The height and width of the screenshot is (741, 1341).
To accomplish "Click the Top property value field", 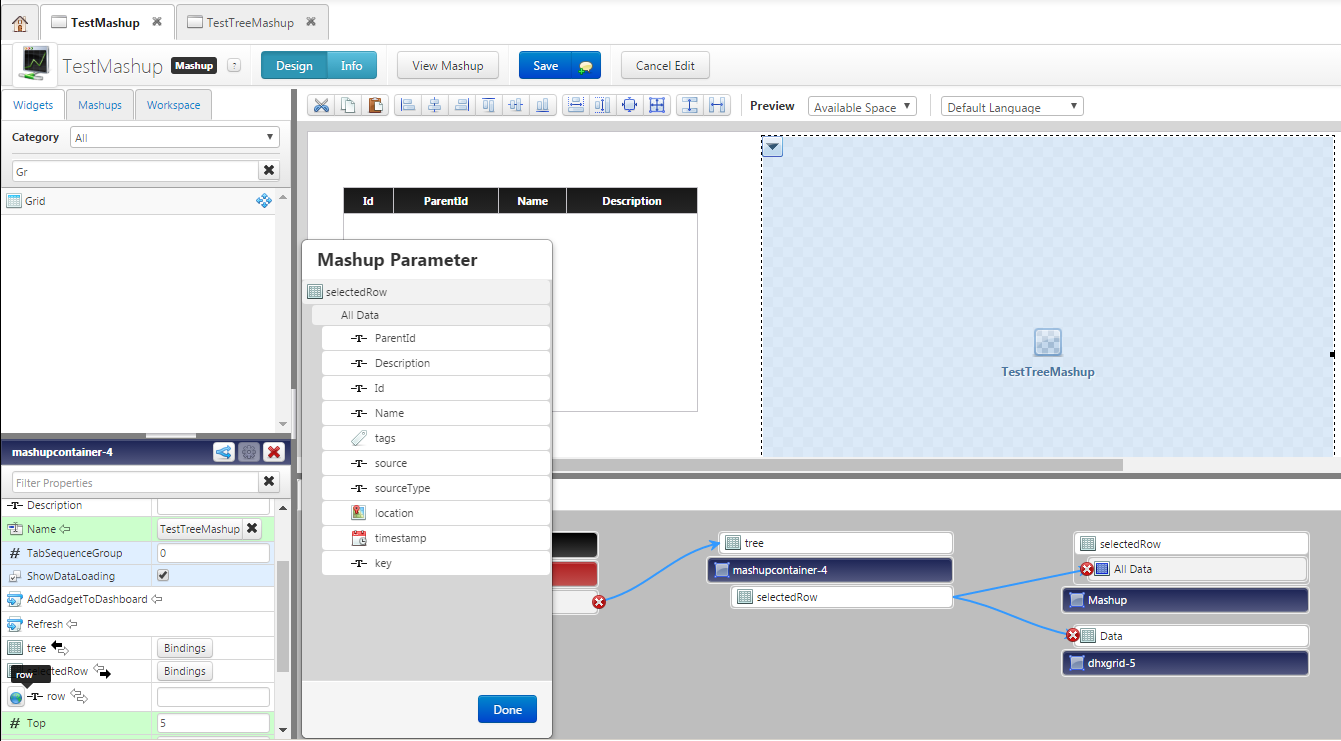I will [213, 723].
